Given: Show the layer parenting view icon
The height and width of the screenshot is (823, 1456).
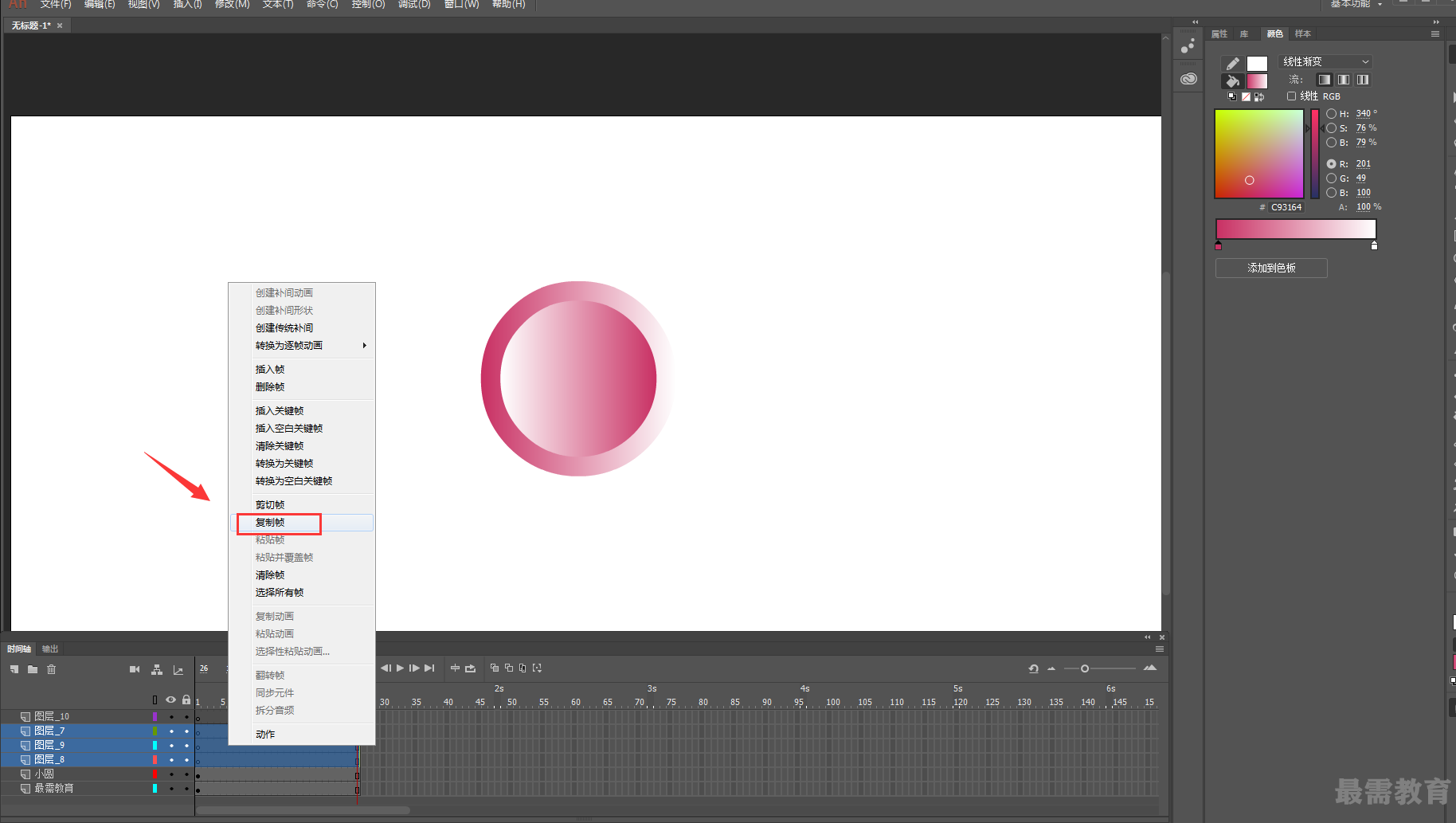Looking at the screenshot, I should [157, 669].
